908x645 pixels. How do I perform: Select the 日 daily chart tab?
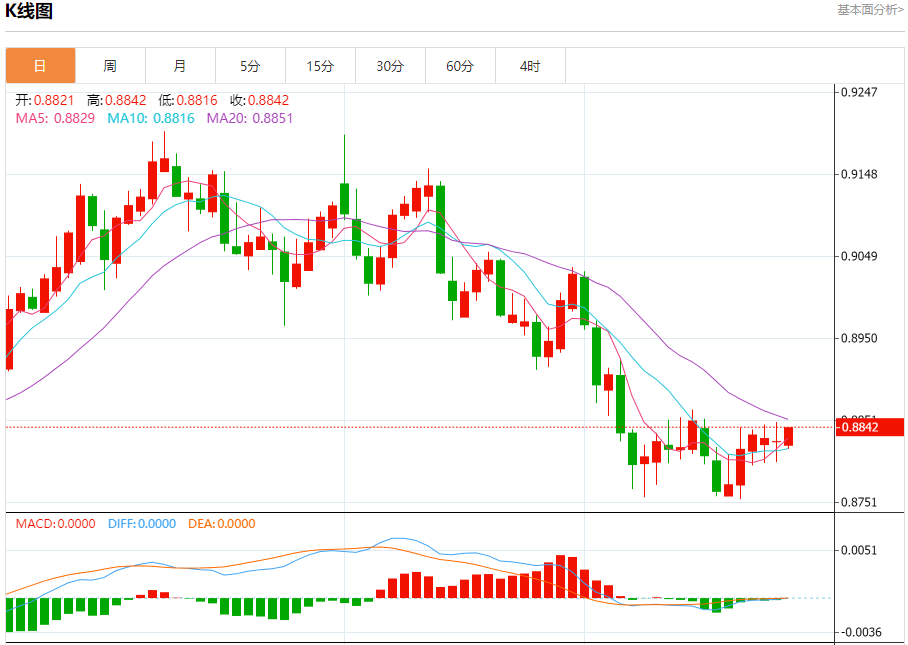40,66
